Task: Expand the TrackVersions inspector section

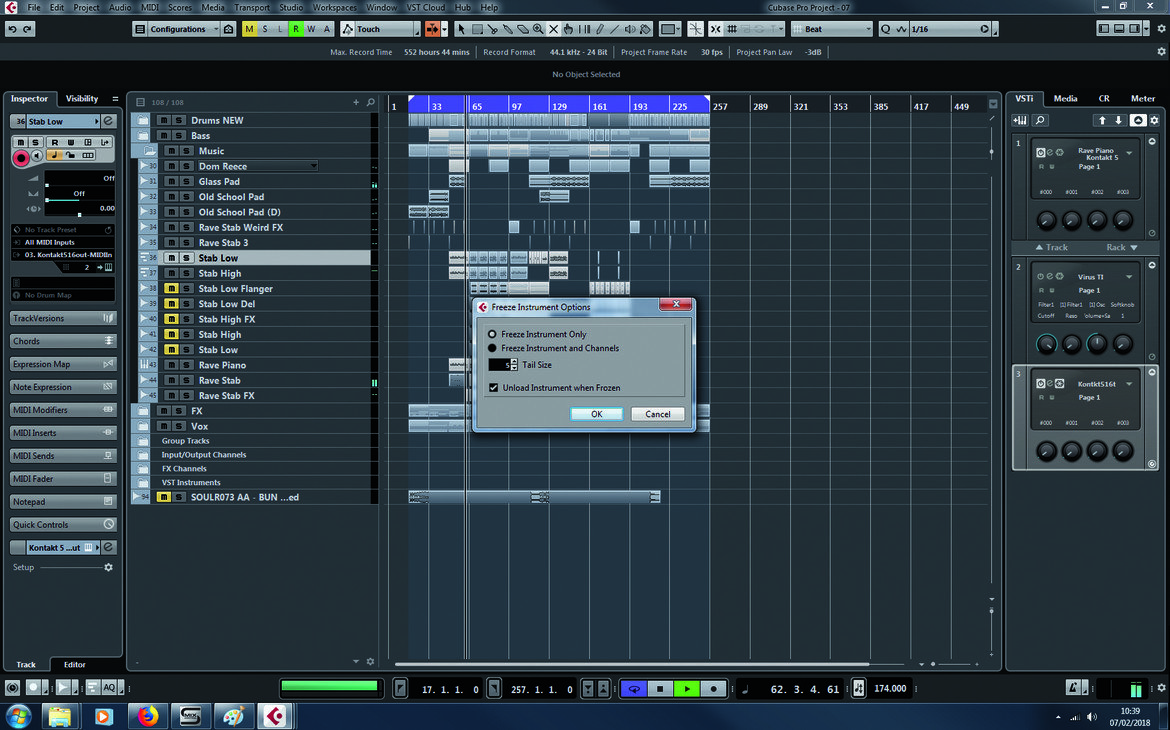Action: click(x=63, y=319)
